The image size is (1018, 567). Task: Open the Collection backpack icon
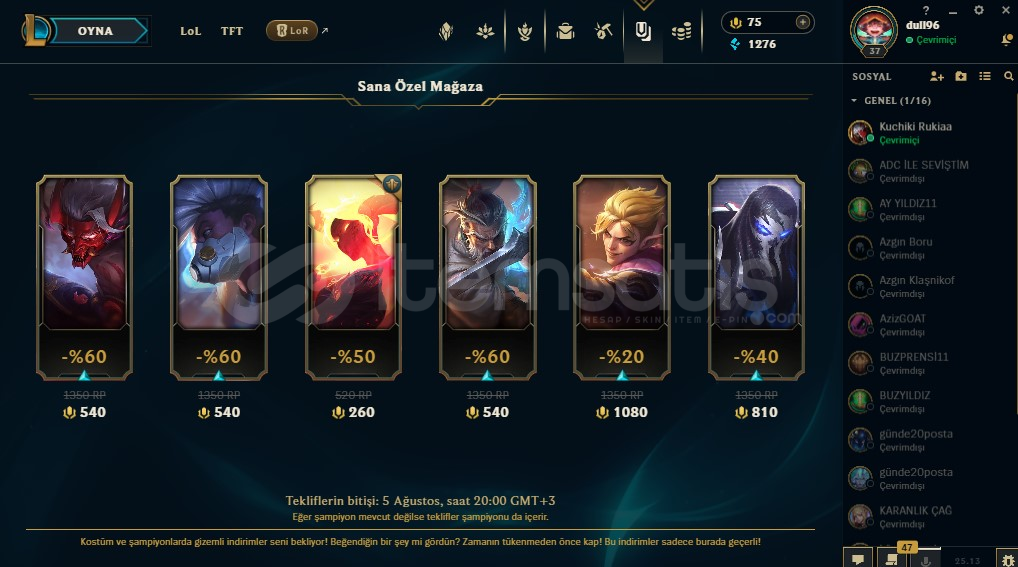pyautogui.click(x=565, y=31)
